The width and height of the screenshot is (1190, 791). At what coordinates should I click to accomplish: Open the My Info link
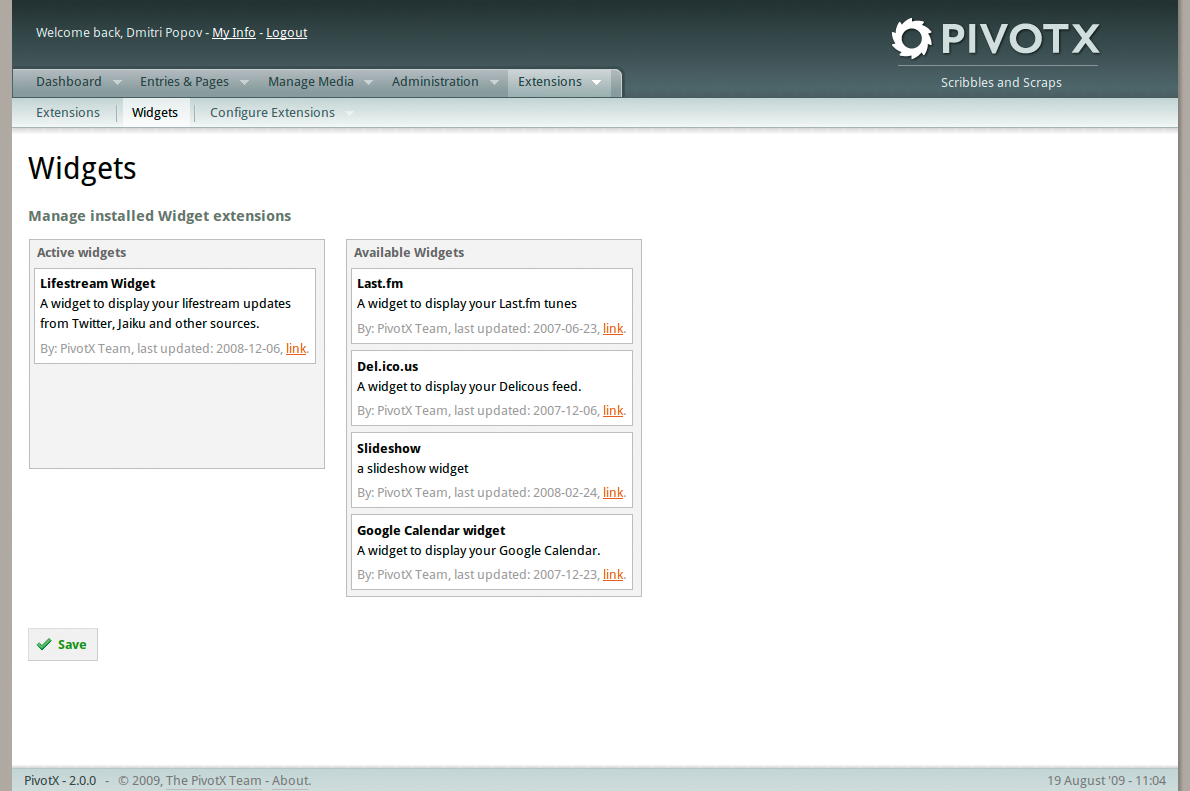(x=234, y=33)
